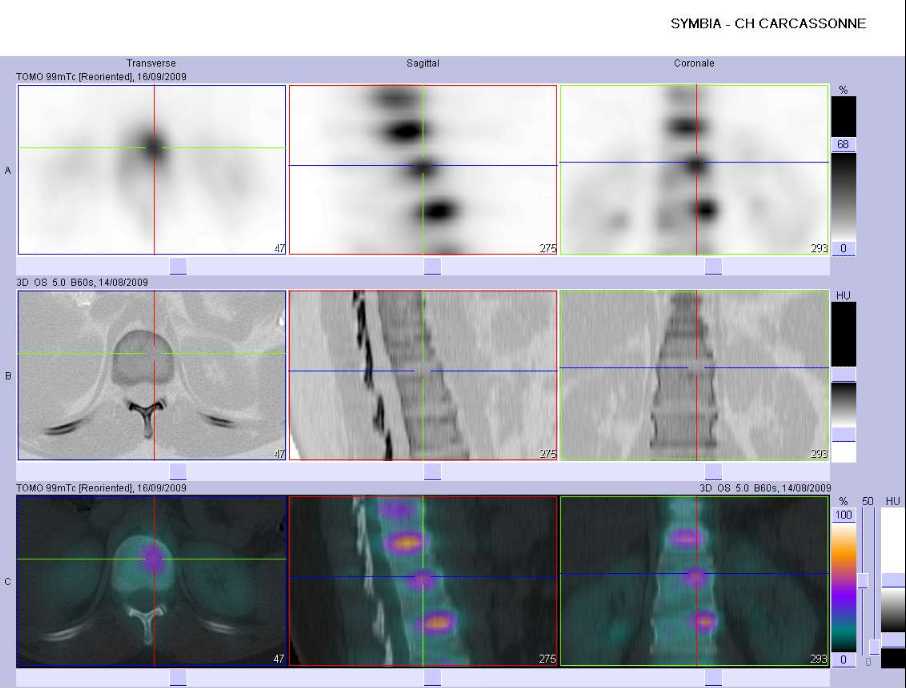Click the row B HU grayscale color bar
Viewport: 906px width, 688px height.
pyautogui.click(x=843, y=381)
